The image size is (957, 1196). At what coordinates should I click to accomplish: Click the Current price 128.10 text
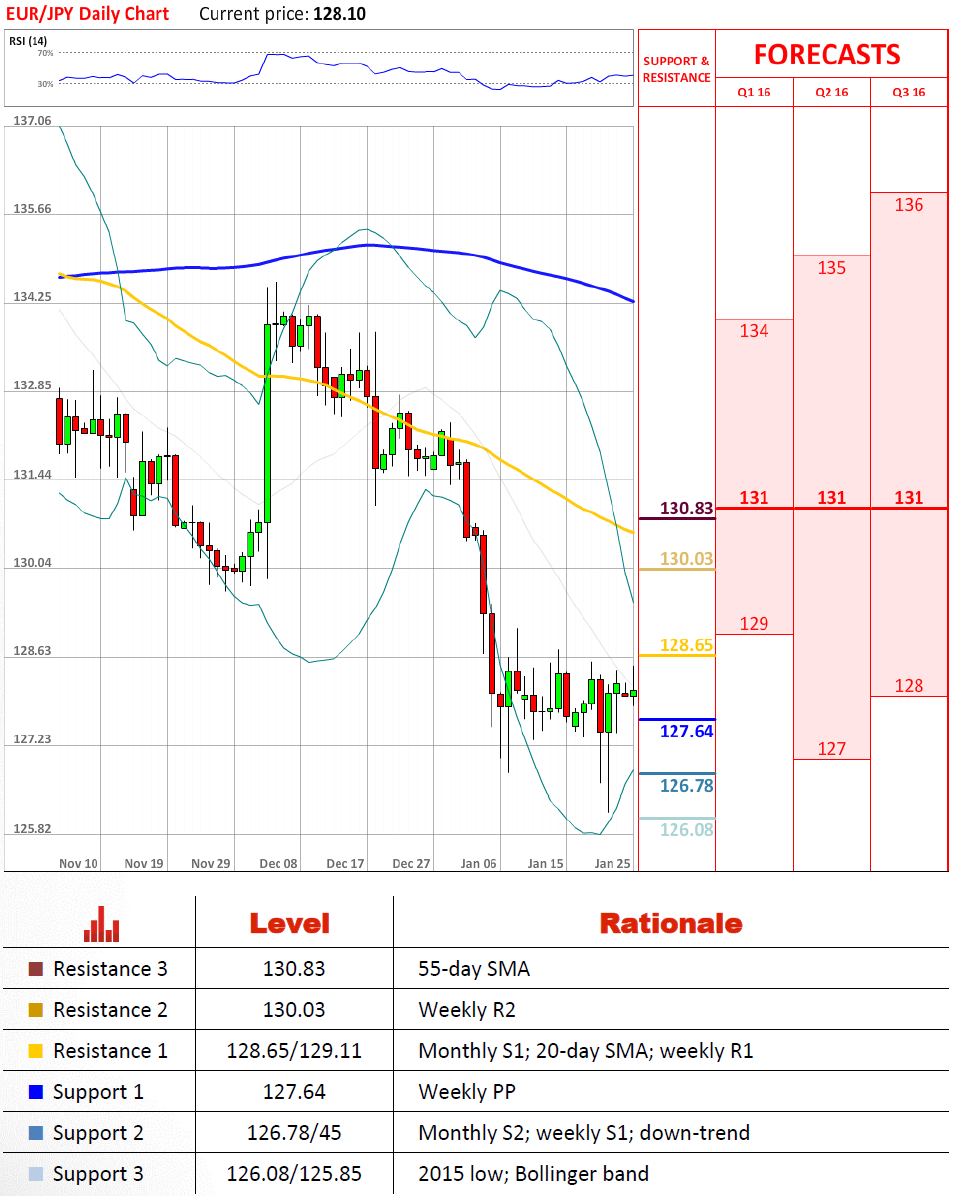(282, 14)
